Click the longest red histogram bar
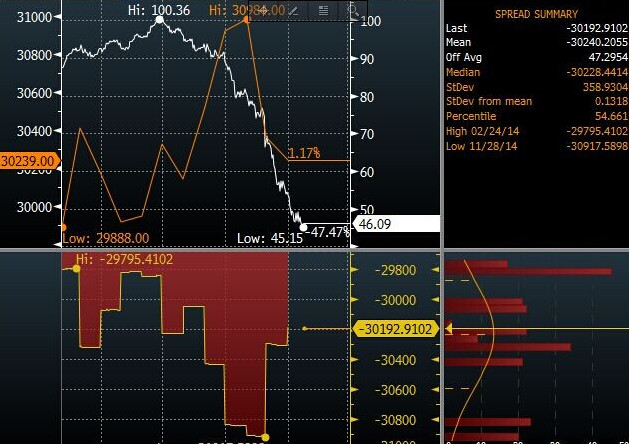 pyautogui.click(x=528, y=271)
